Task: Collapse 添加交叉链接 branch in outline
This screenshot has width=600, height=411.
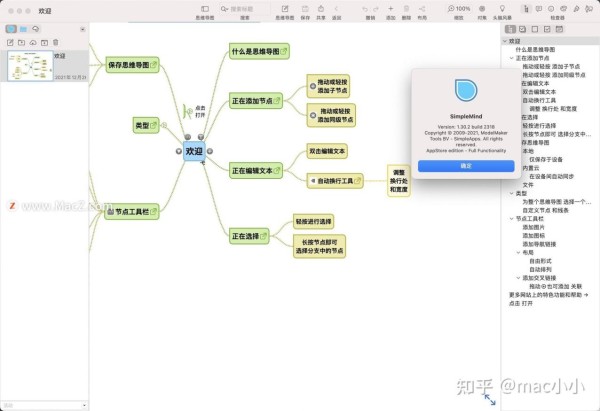Action: (x=518, y=278)
